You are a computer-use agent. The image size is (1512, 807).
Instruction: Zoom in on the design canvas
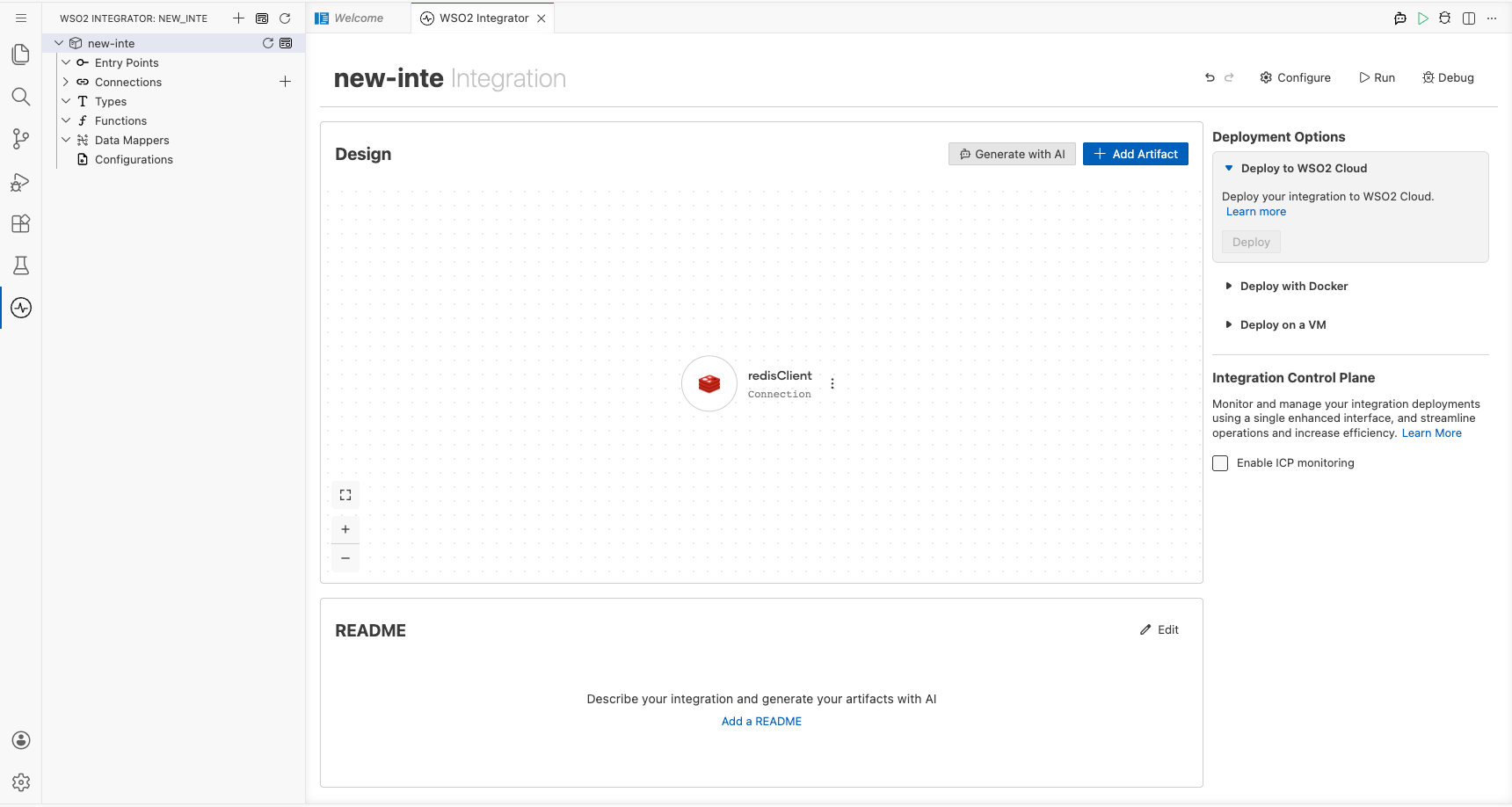[345, 529]
